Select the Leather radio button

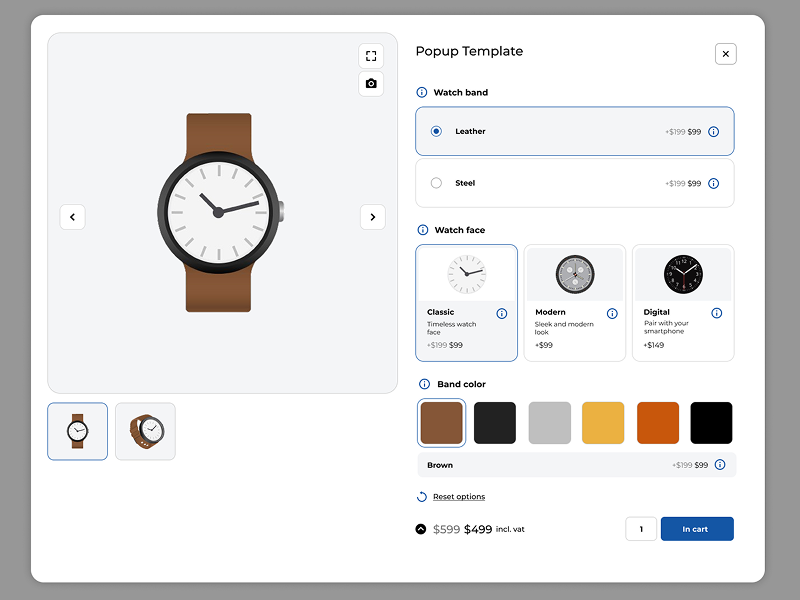tap(436, 131)
